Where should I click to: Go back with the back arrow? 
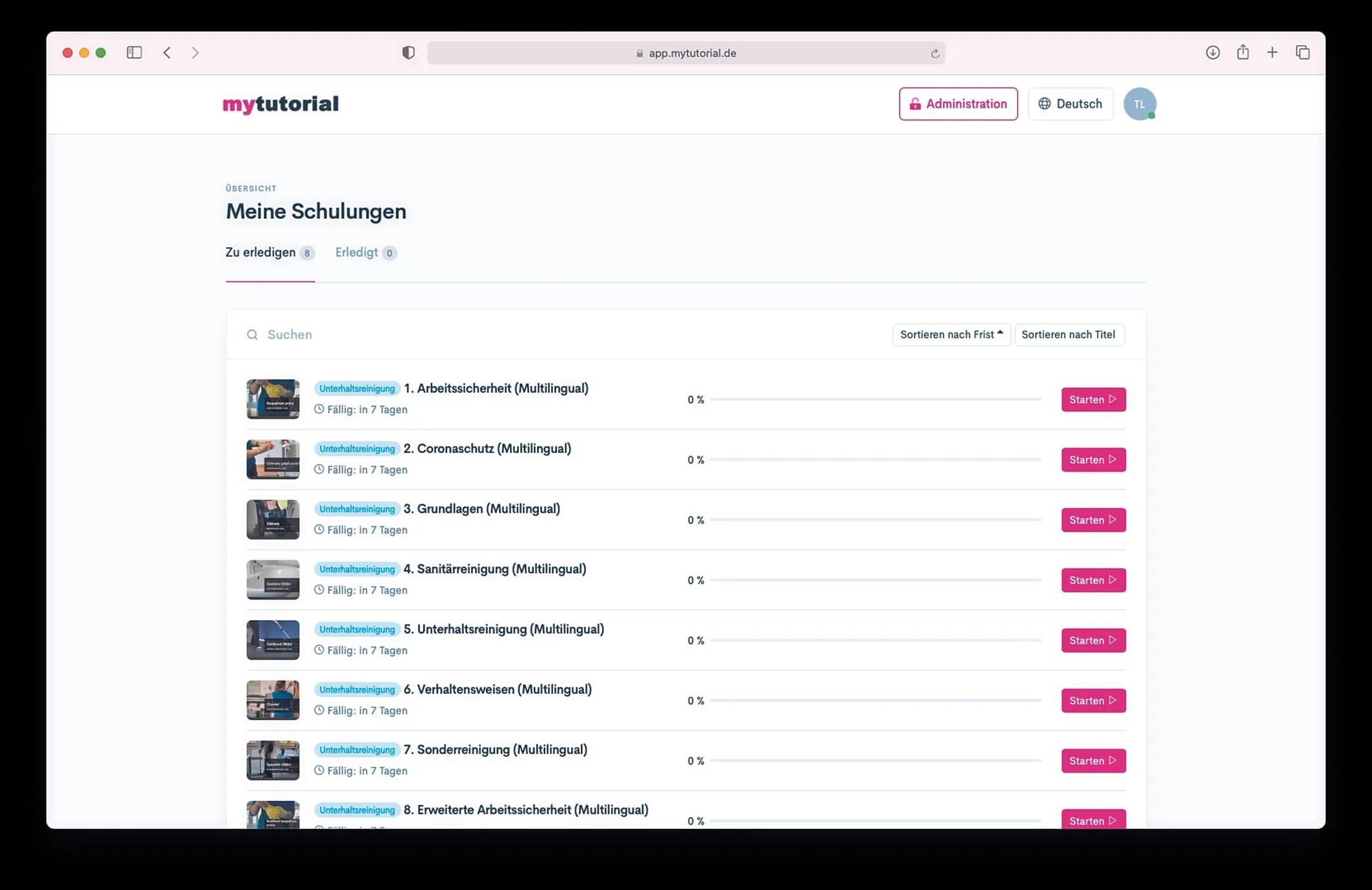coord(167,53)
